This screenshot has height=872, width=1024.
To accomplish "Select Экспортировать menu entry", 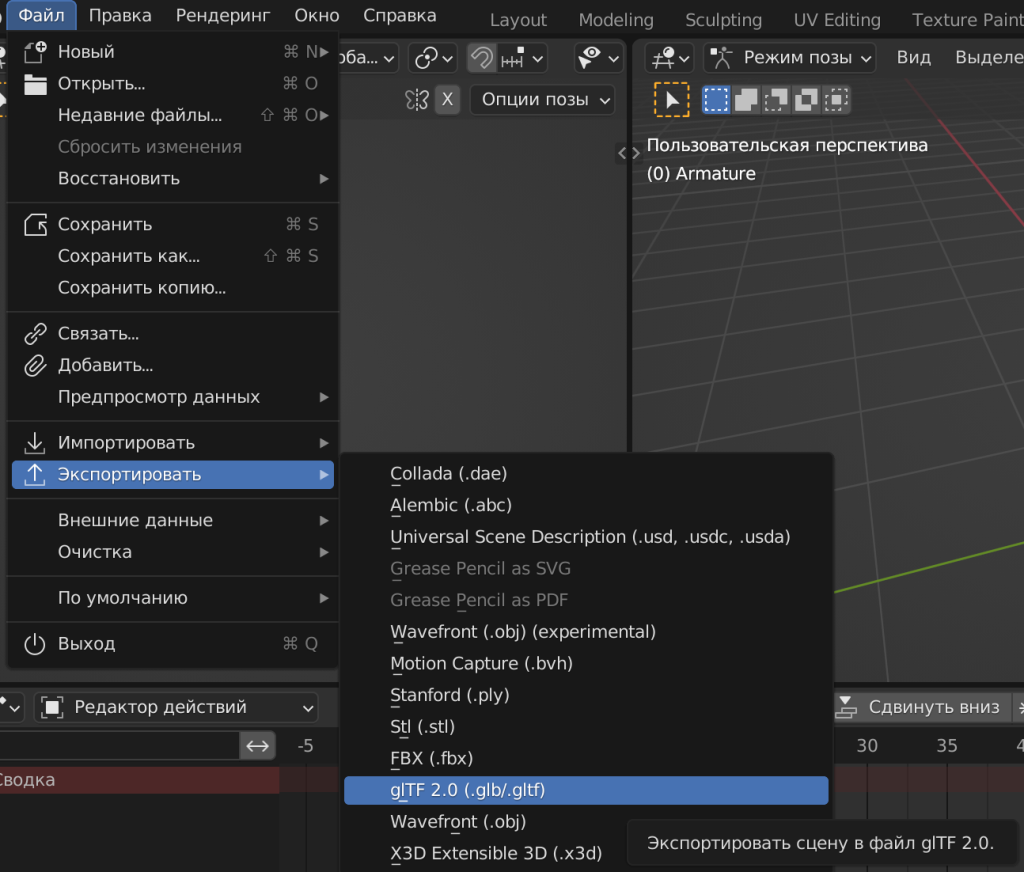I will point(173,474).
